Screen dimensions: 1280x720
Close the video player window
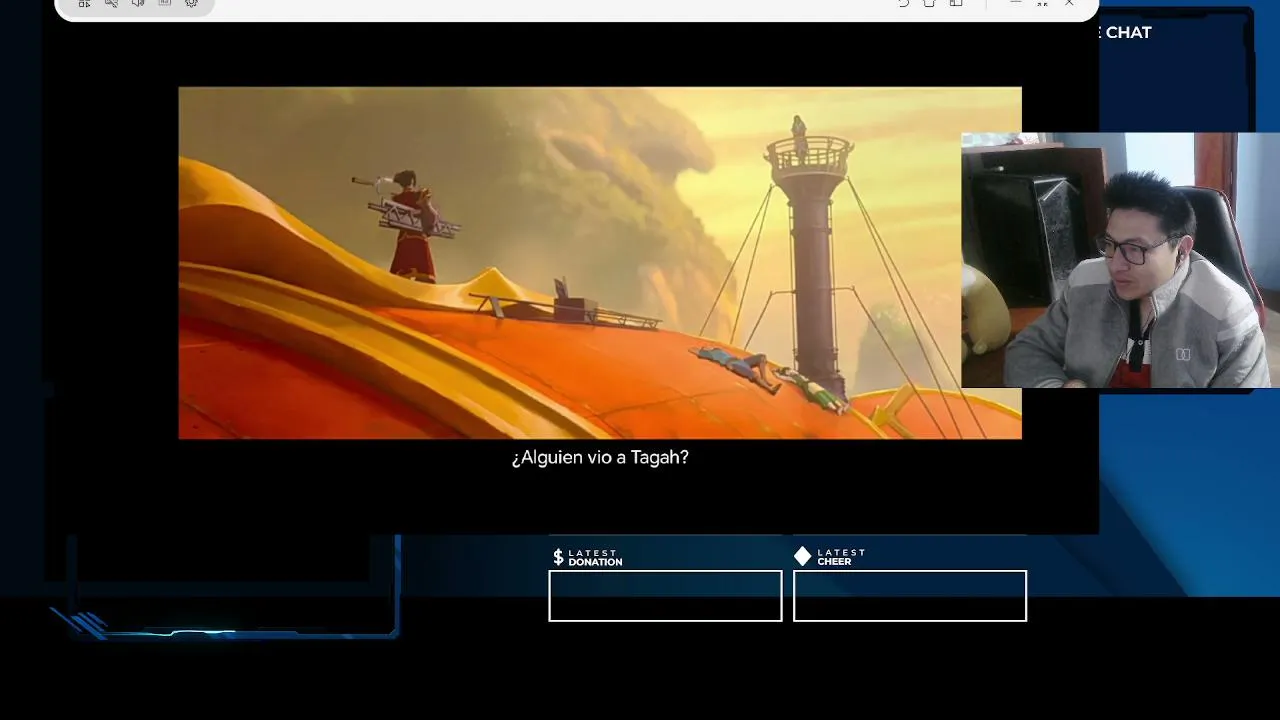point(1069,3)
